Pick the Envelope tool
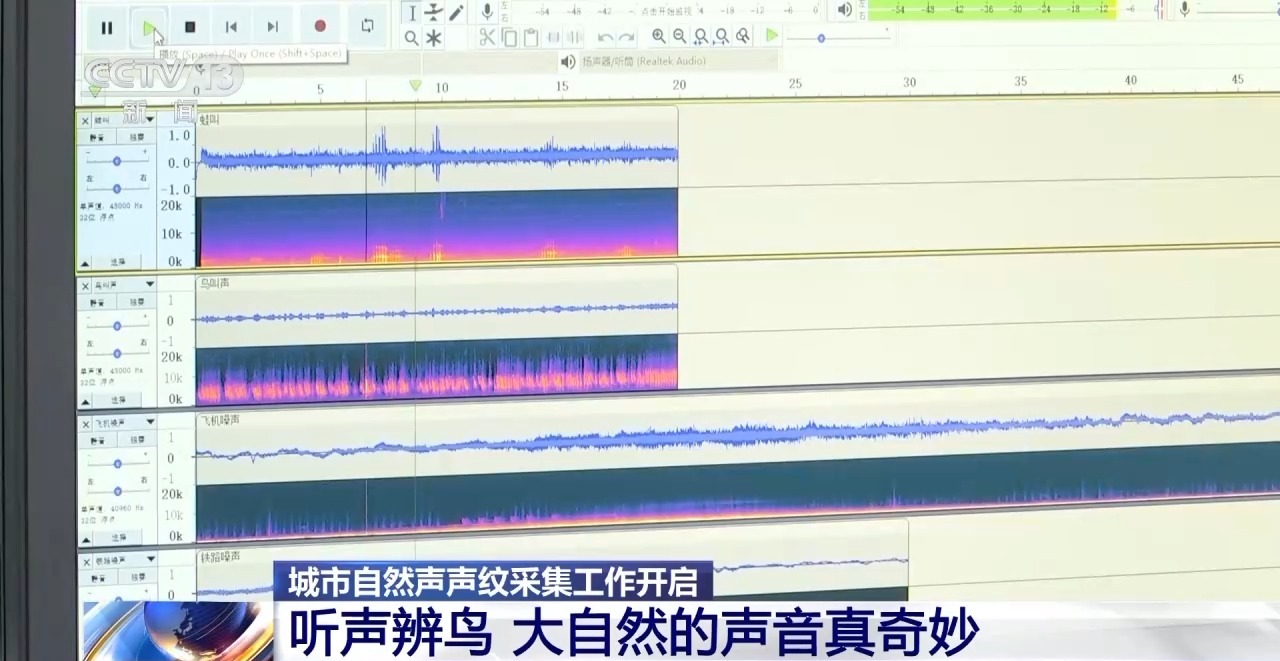 (433, 12)
